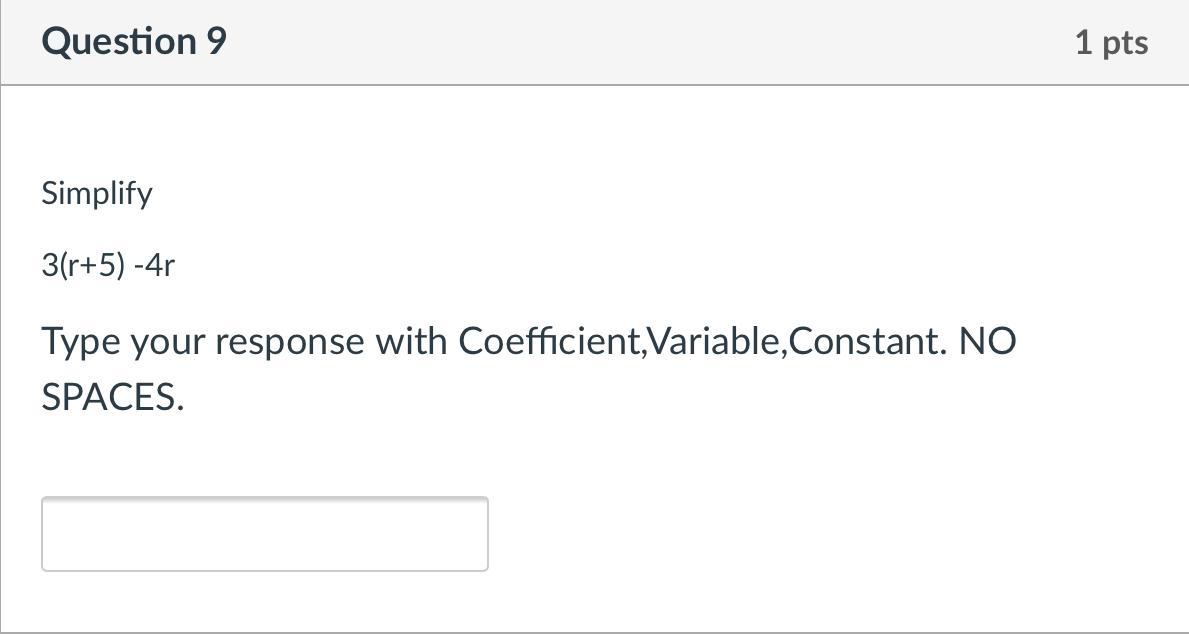Click the "Question 9" heading
1189x634 pixels.
tap(134, 41)
